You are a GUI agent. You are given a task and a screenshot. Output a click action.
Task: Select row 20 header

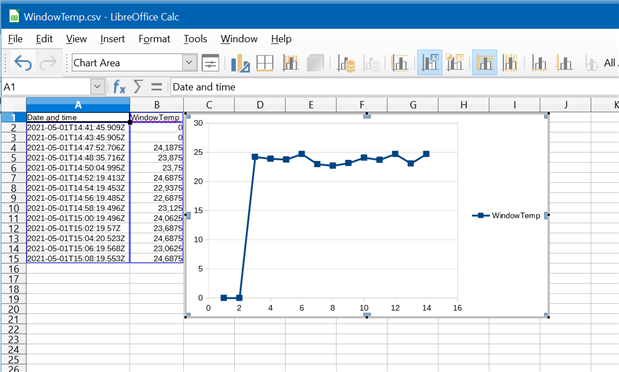13,309
